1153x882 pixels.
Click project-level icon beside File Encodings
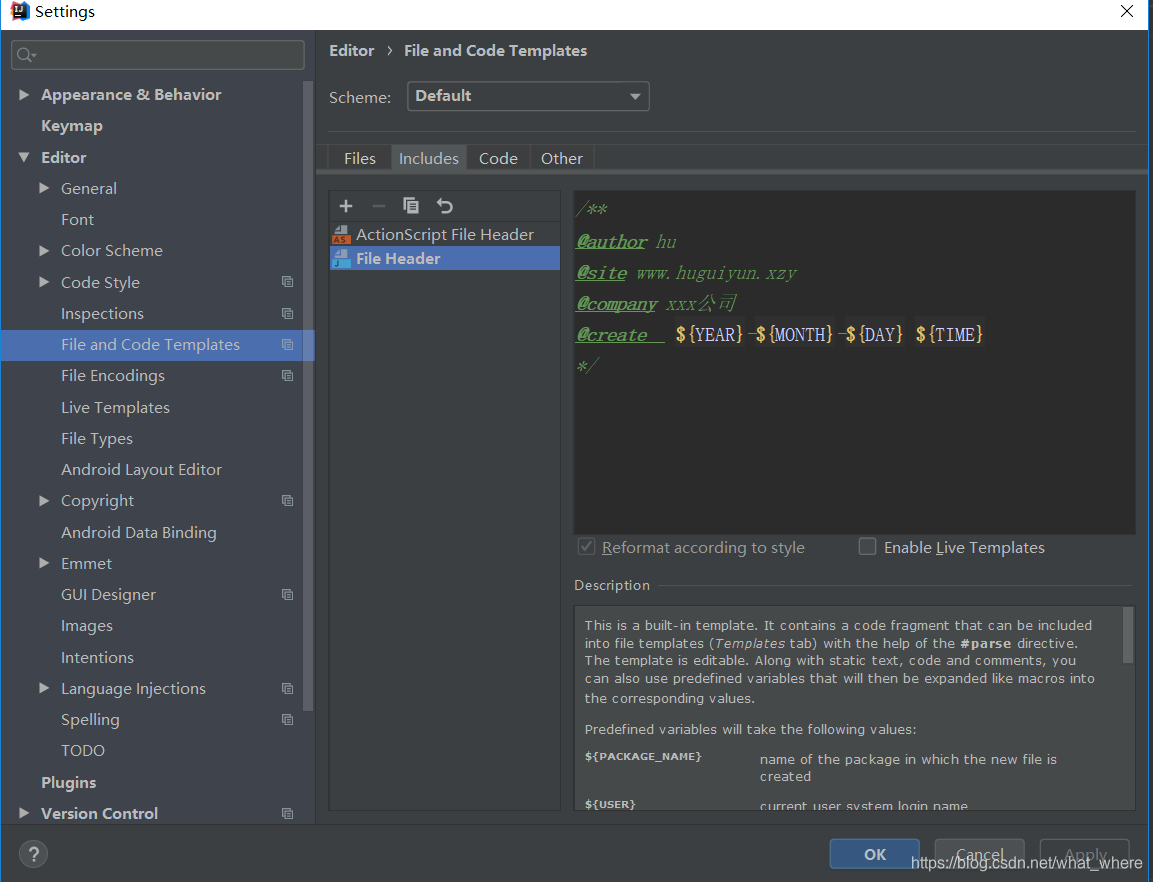(288, 375)
